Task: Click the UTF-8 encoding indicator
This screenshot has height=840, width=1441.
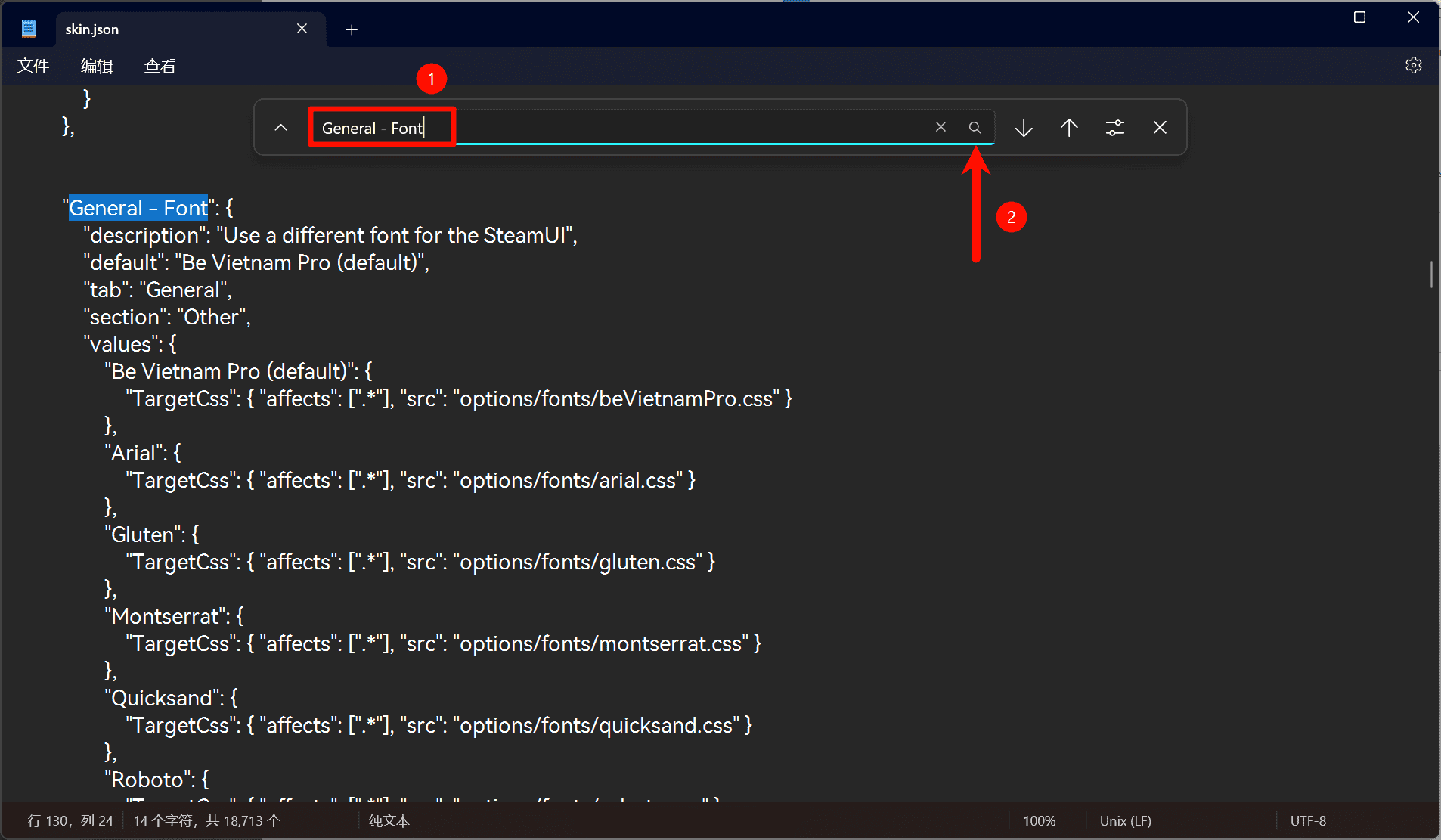Action: pyautogui.click(x=1308, y=821)
